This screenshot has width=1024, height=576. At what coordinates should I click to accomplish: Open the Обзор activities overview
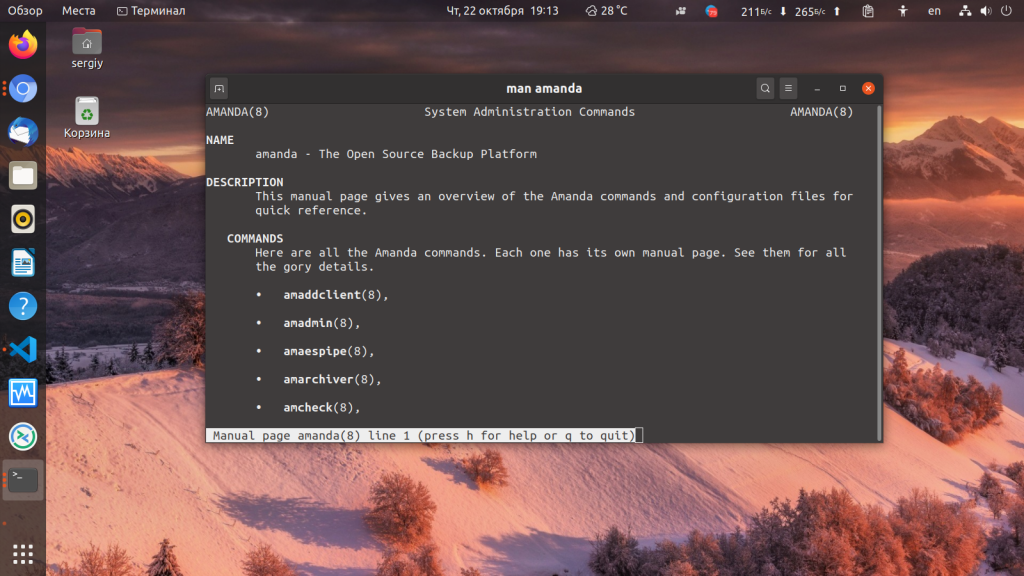tap(25, 10)
